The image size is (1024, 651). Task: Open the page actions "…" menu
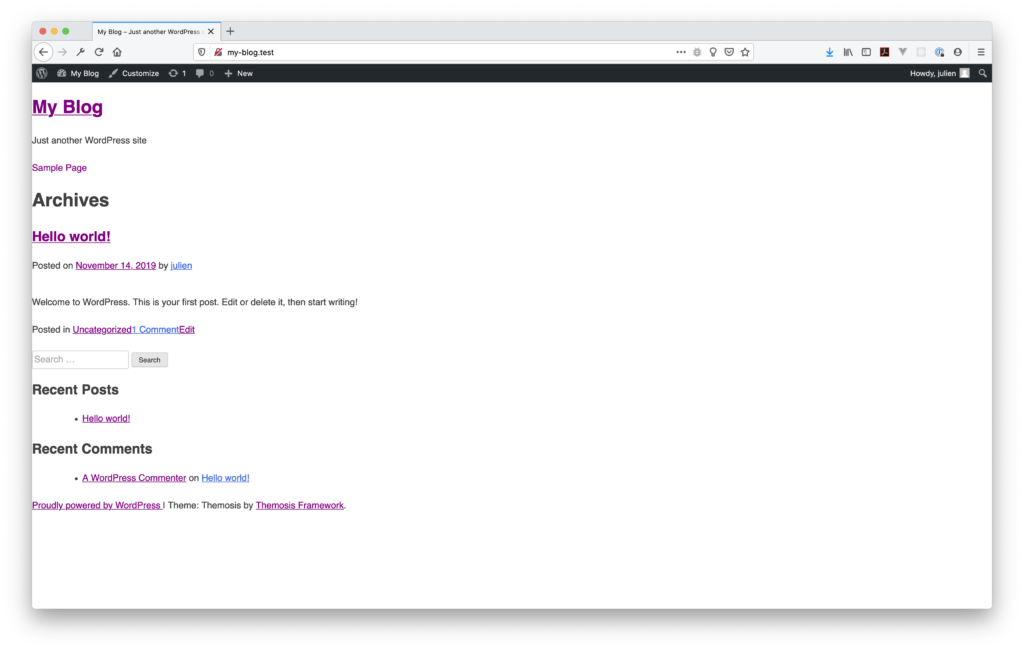(681, 51)
